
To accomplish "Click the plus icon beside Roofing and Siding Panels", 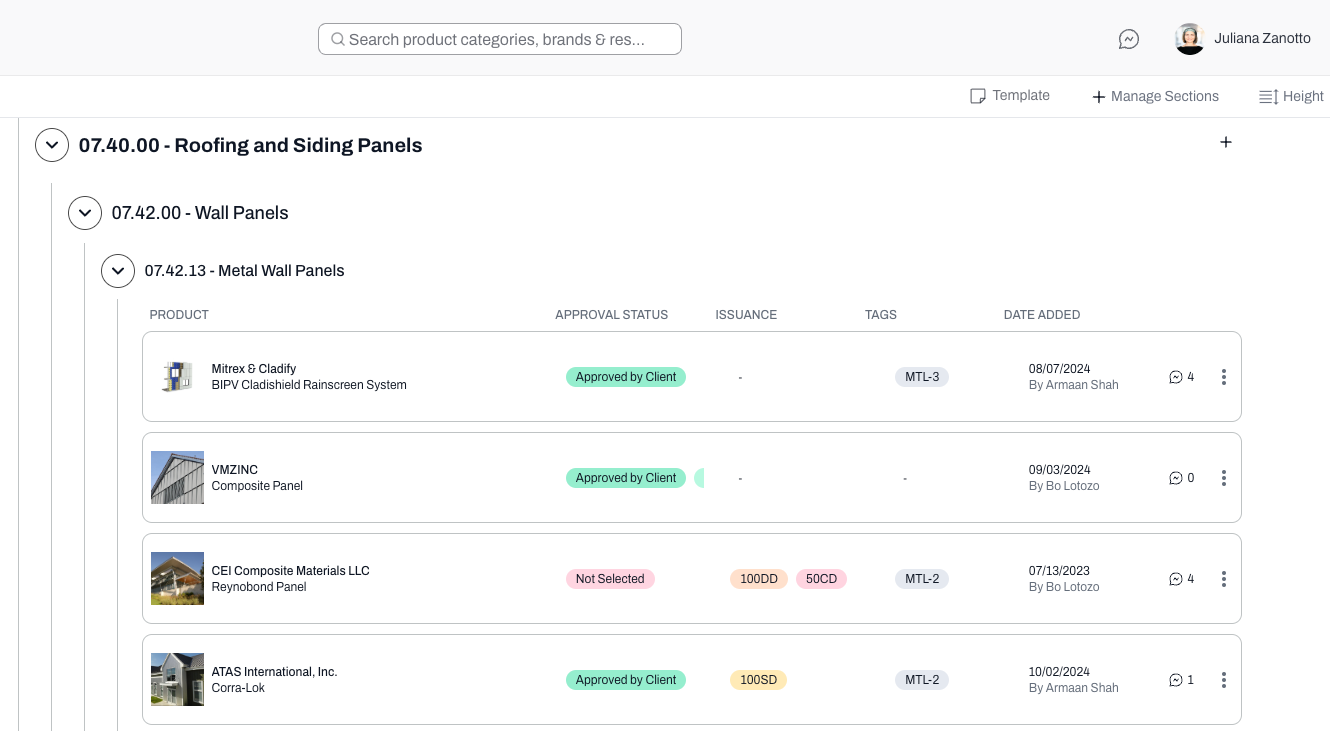I will (x=1226, y=142).
